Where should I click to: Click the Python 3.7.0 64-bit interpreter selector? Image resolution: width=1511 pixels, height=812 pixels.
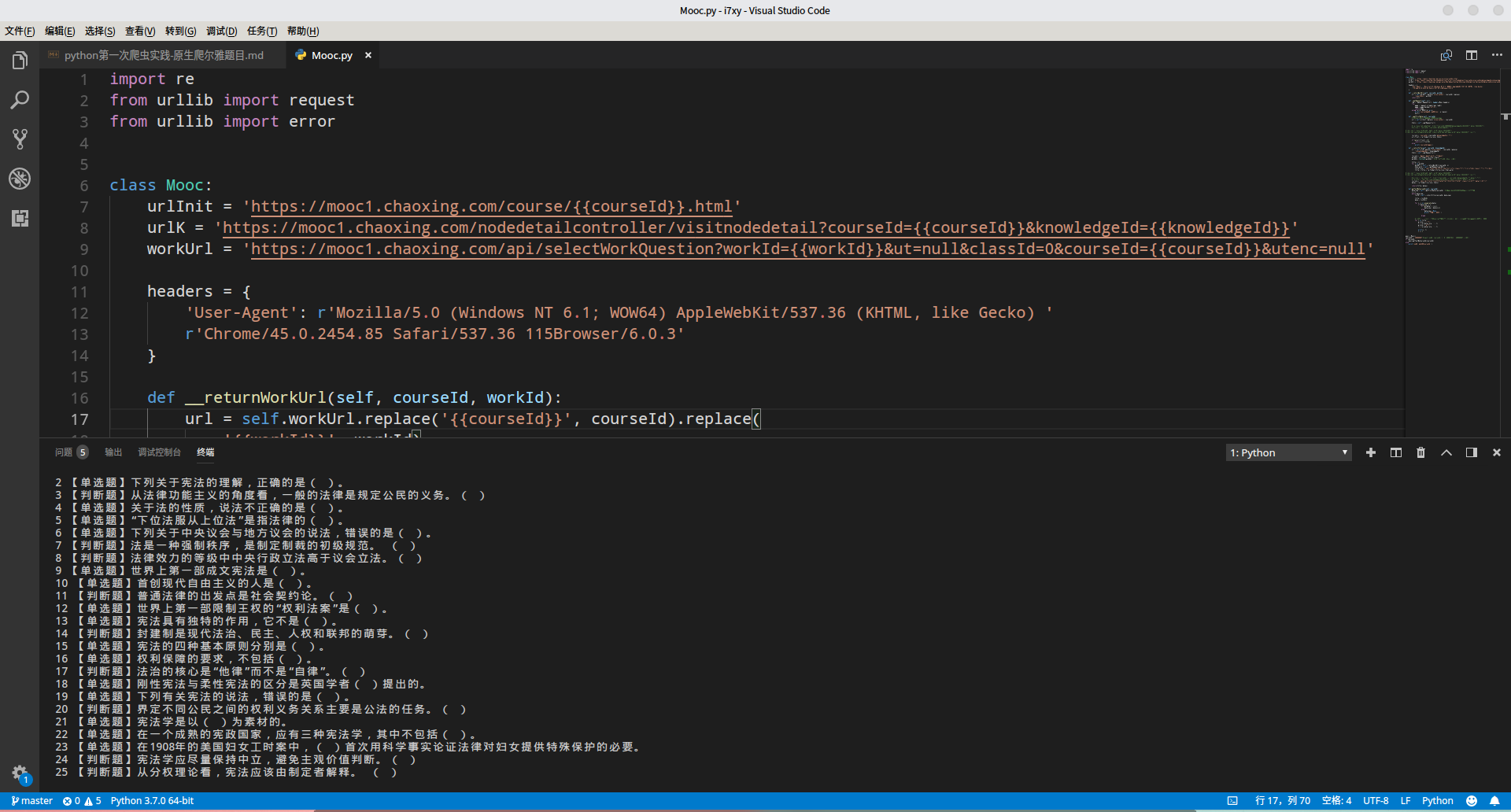[152, 801]
